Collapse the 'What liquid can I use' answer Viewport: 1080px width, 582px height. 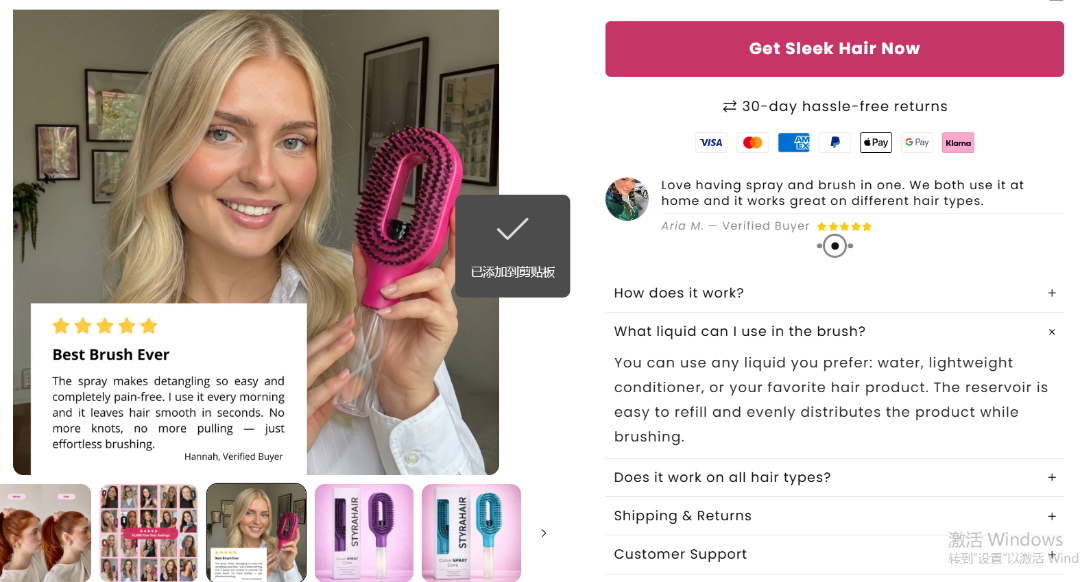pyautogui.click(x=1051, y=332)
